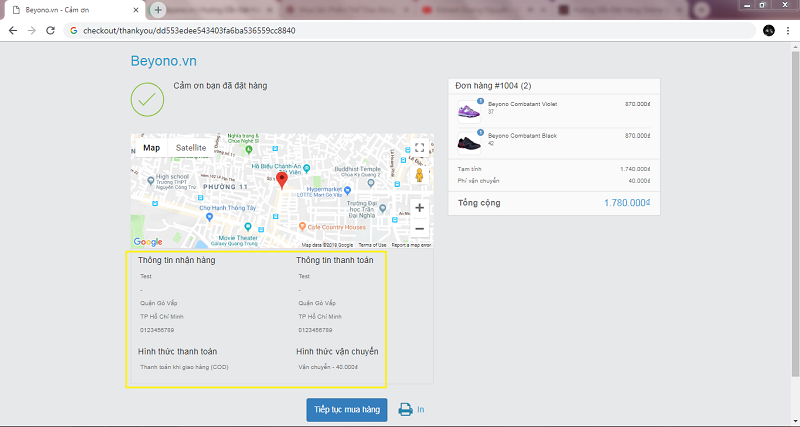Open the map Terms of Use link

[372, 245]
